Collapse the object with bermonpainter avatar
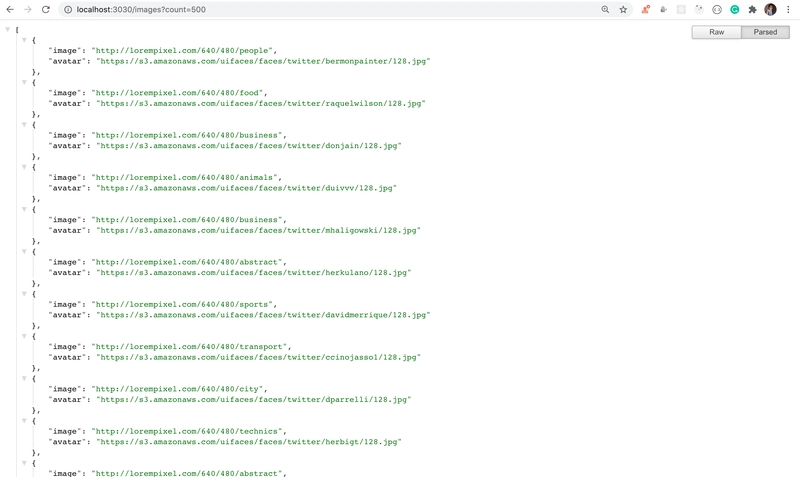Image resolution: width=800 pixels, height=477 pixels. 24,40
